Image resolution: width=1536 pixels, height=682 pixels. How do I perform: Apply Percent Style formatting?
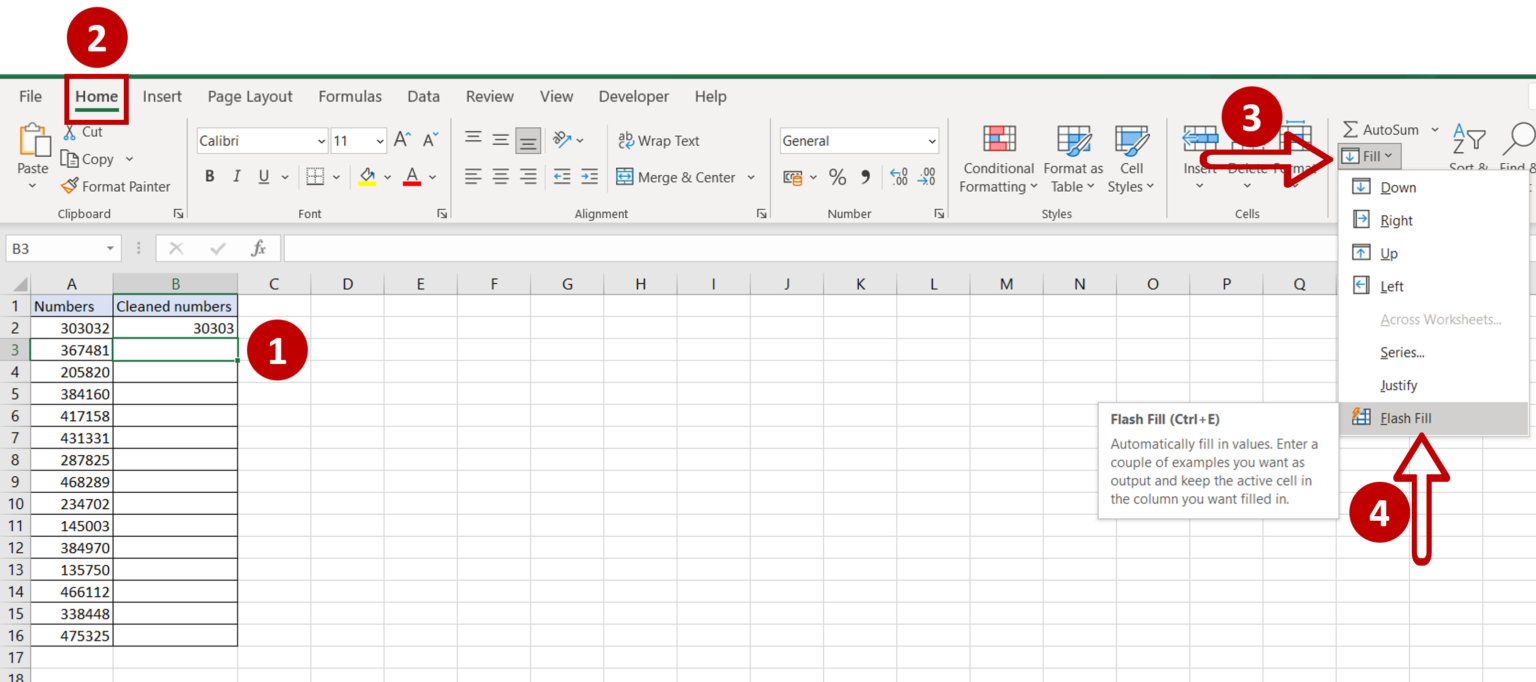click(837, 176)
